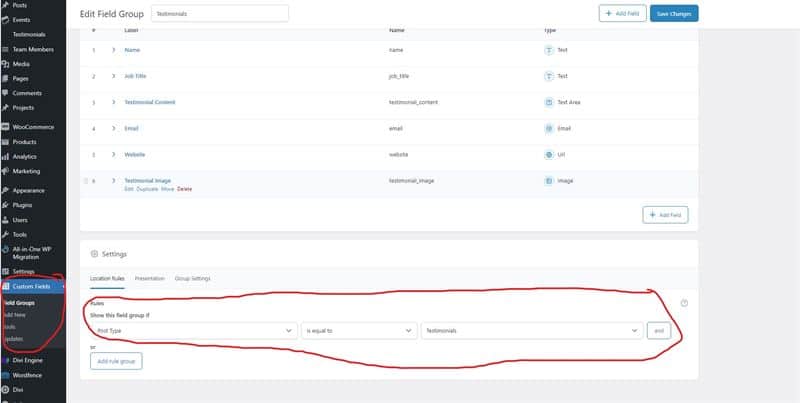Click the Email type icon

click(549, 129)
